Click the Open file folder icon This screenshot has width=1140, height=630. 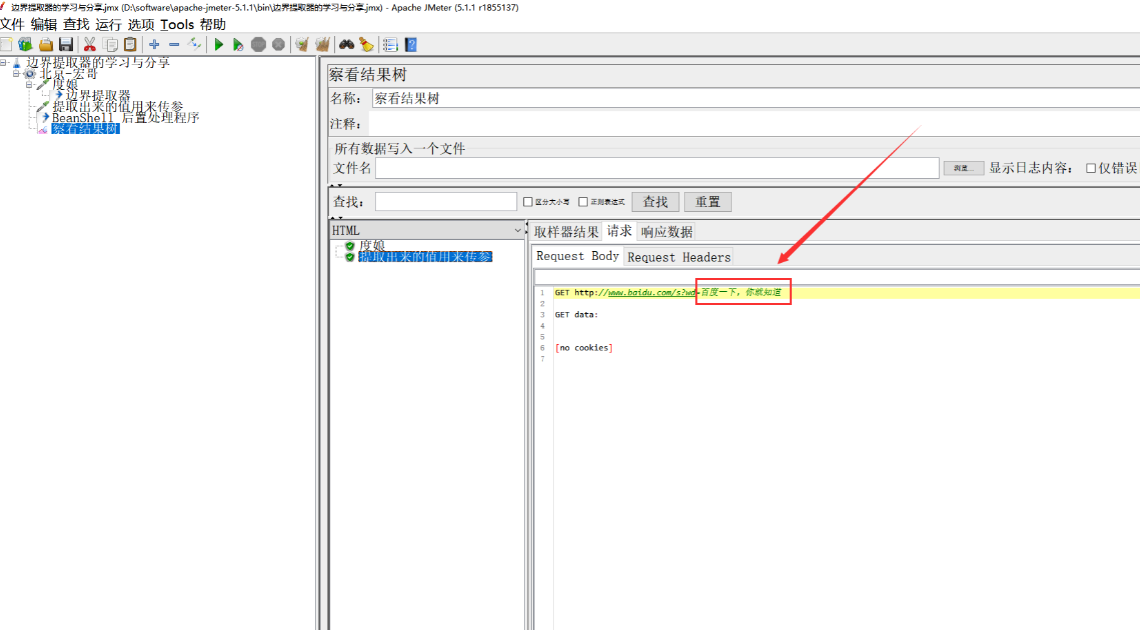point(46,45)
